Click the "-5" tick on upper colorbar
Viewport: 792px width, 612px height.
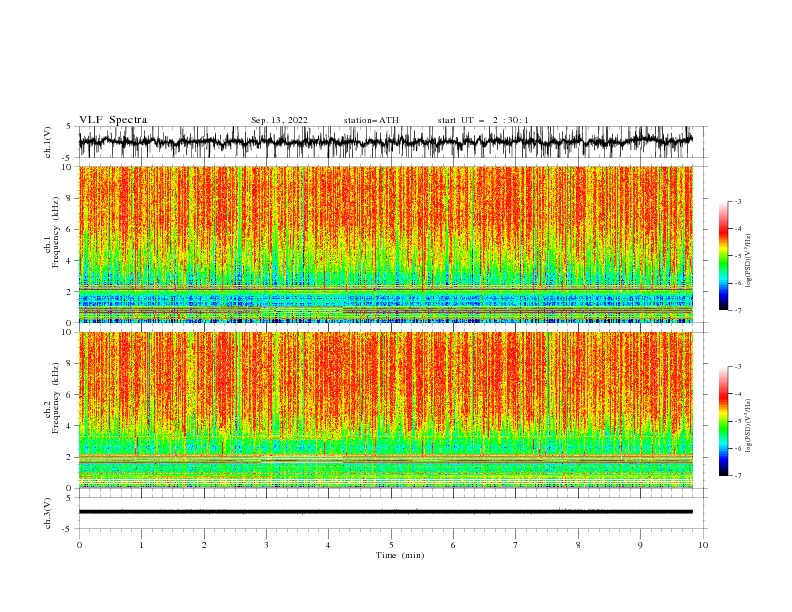tap(737, 256)
